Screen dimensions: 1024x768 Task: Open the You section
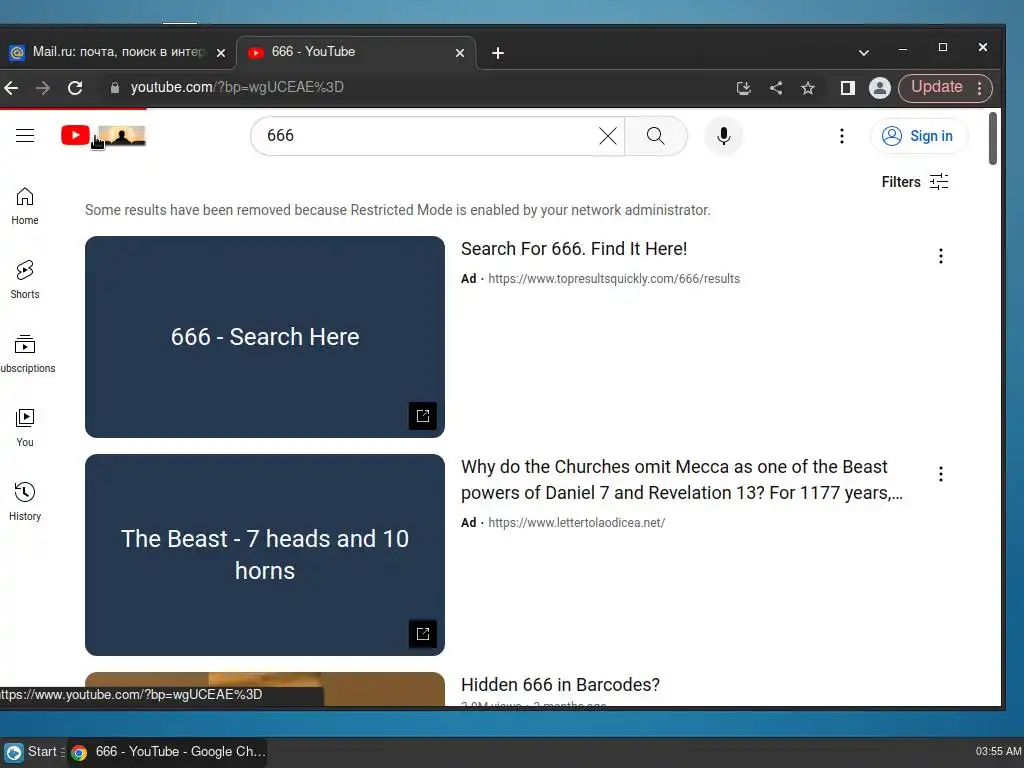(25, 428)
